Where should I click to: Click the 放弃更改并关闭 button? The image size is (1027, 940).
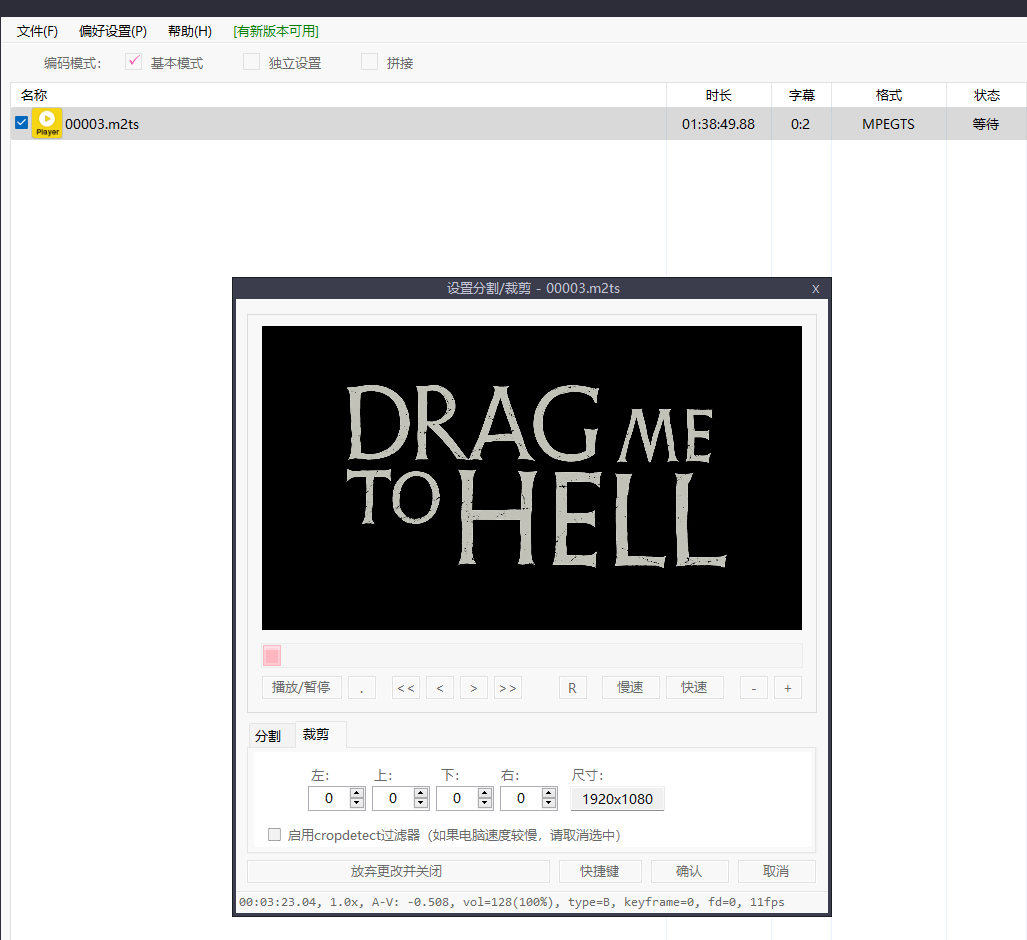click(398, 871)
